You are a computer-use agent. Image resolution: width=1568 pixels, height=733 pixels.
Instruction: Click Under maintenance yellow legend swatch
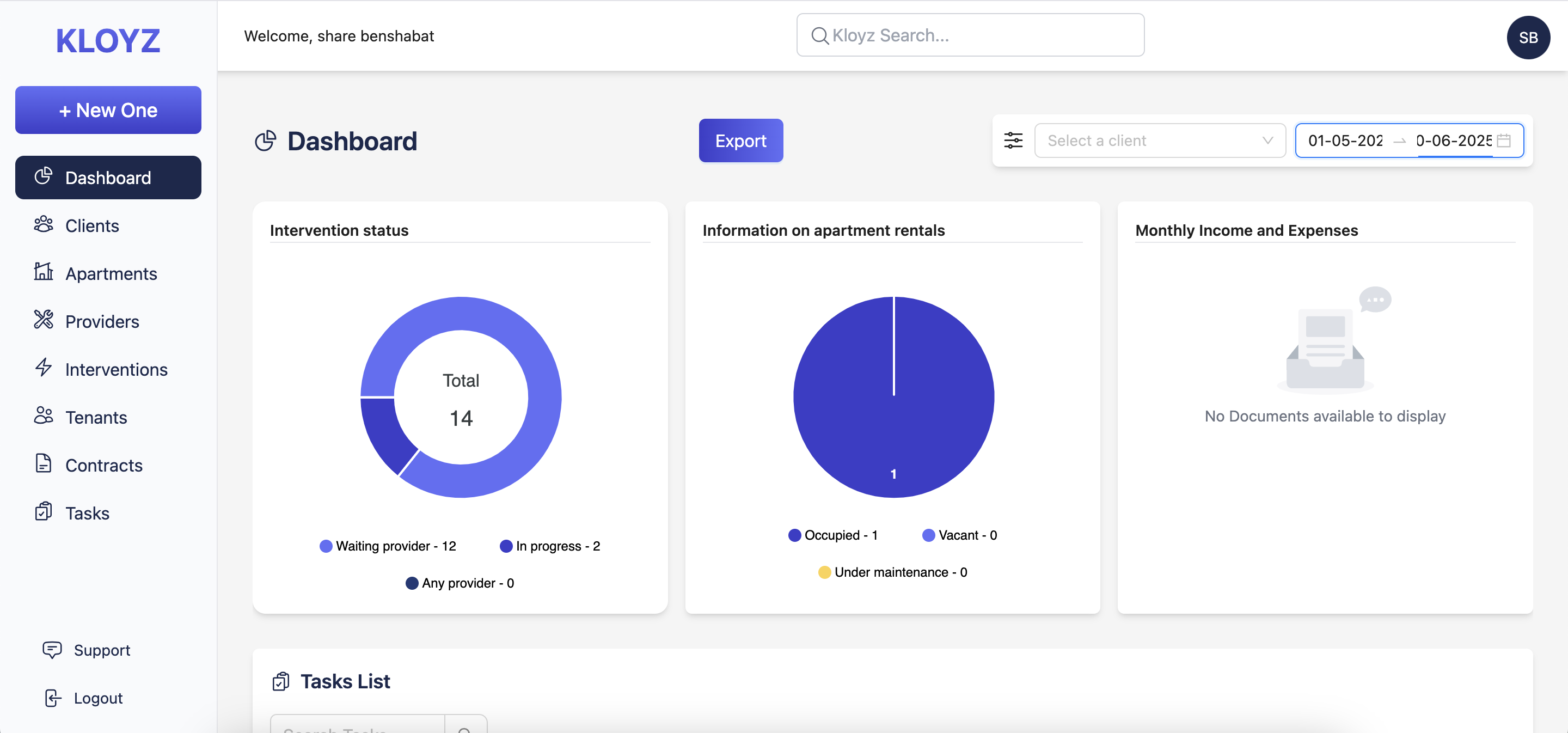coord(824,572)
